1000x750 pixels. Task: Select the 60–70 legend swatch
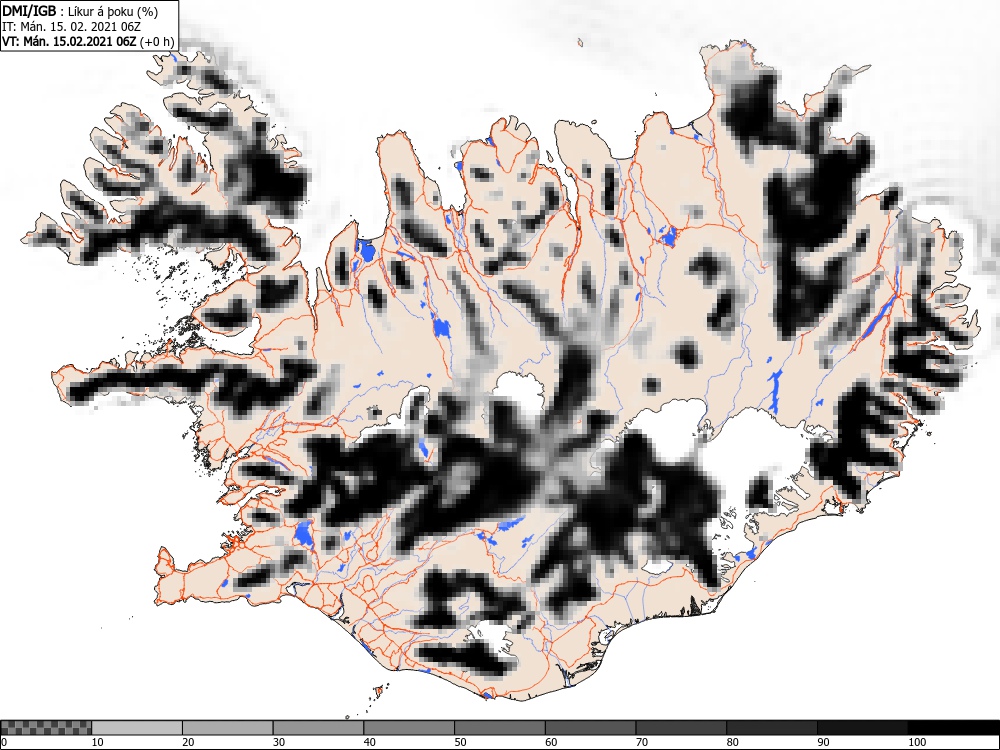click(590, 728)
